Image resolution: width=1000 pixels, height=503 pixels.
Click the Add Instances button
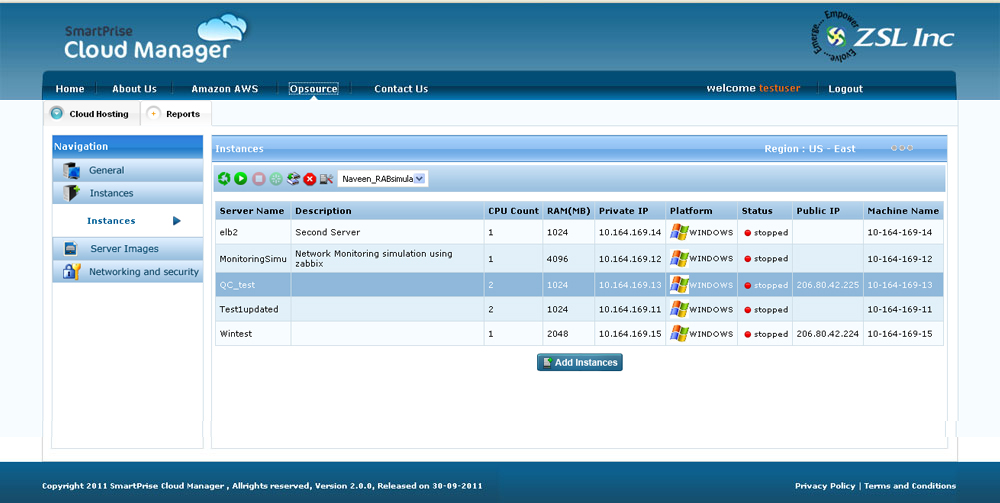580,362
